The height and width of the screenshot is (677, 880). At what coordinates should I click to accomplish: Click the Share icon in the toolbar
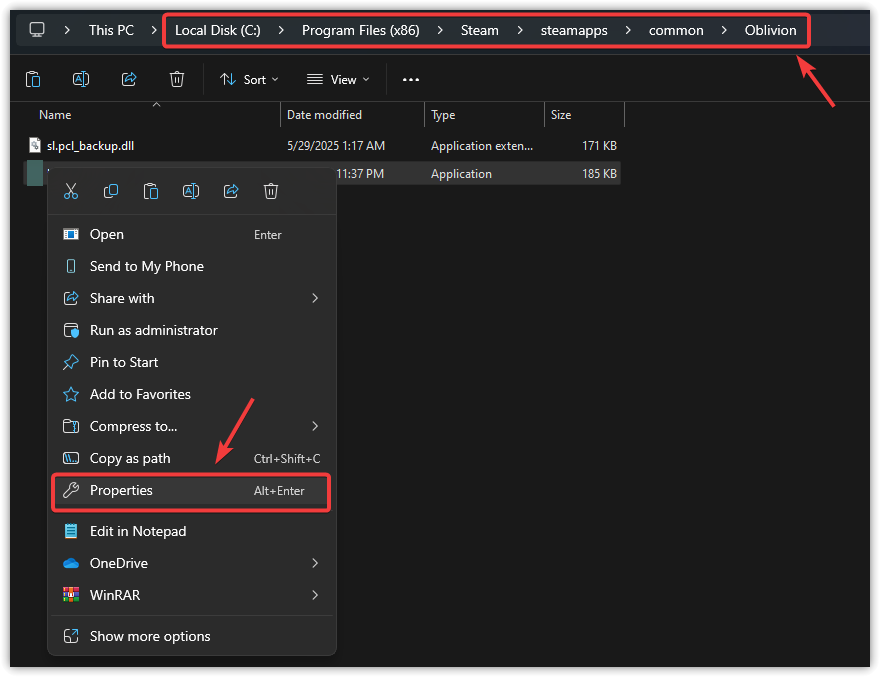point(129,79)
